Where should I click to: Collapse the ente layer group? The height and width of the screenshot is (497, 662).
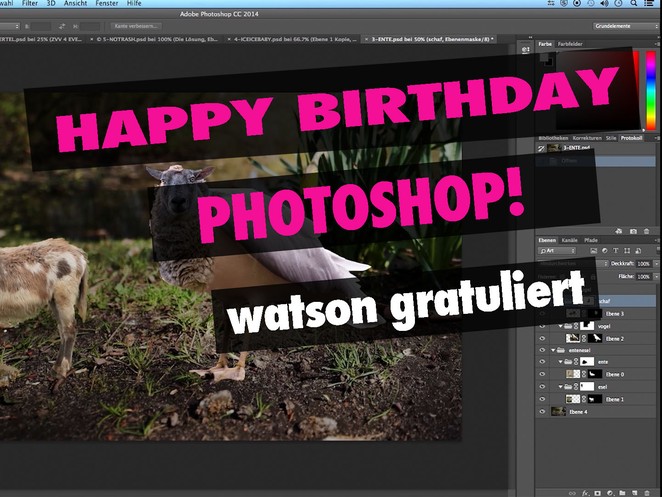561,362
